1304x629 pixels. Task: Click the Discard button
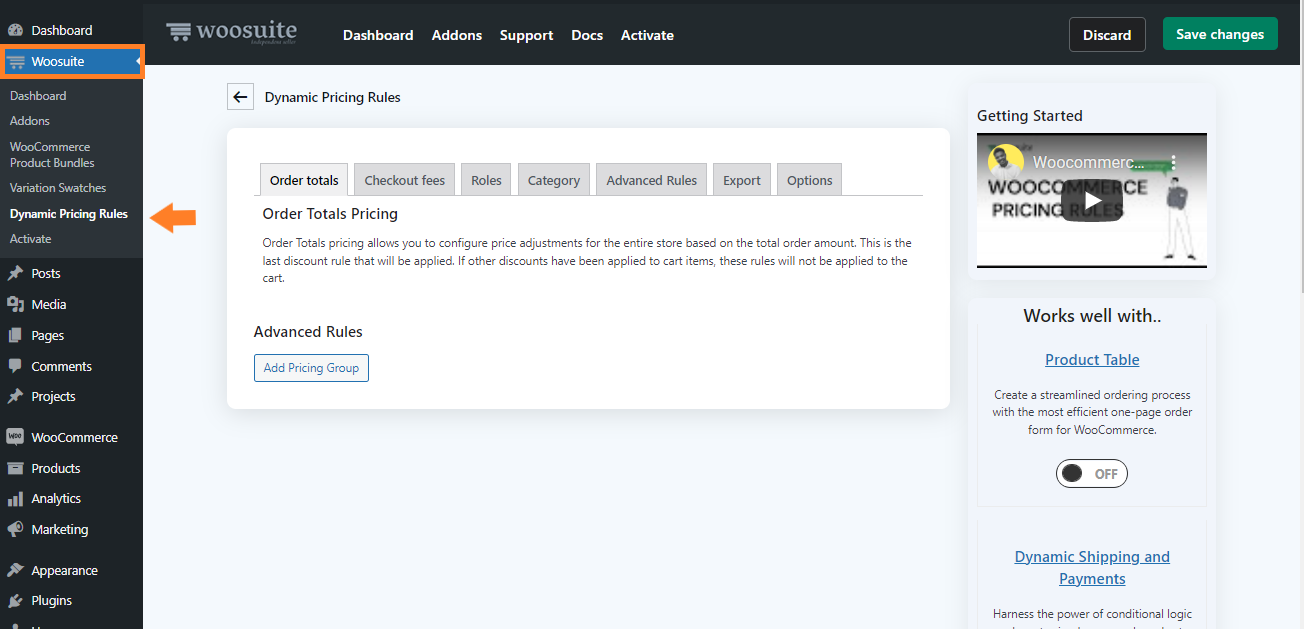point(1107,34)
